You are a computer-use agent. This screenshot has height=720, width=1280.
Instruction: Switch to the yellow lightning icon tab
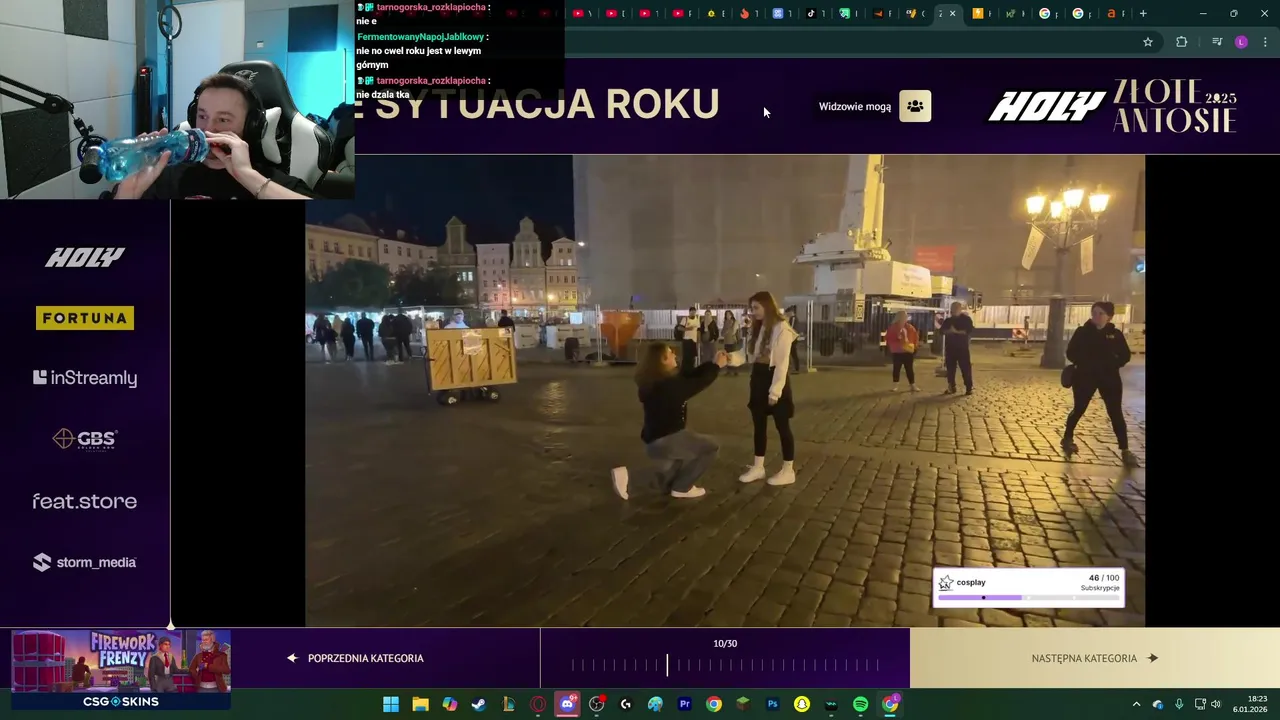pos(978,13)
